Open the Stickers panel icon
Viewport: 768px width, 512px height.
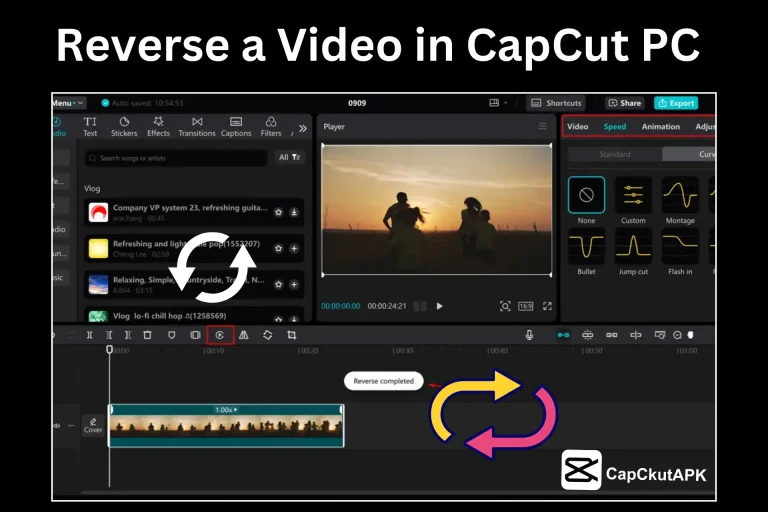pyautogui.click(x=124, y=126)
